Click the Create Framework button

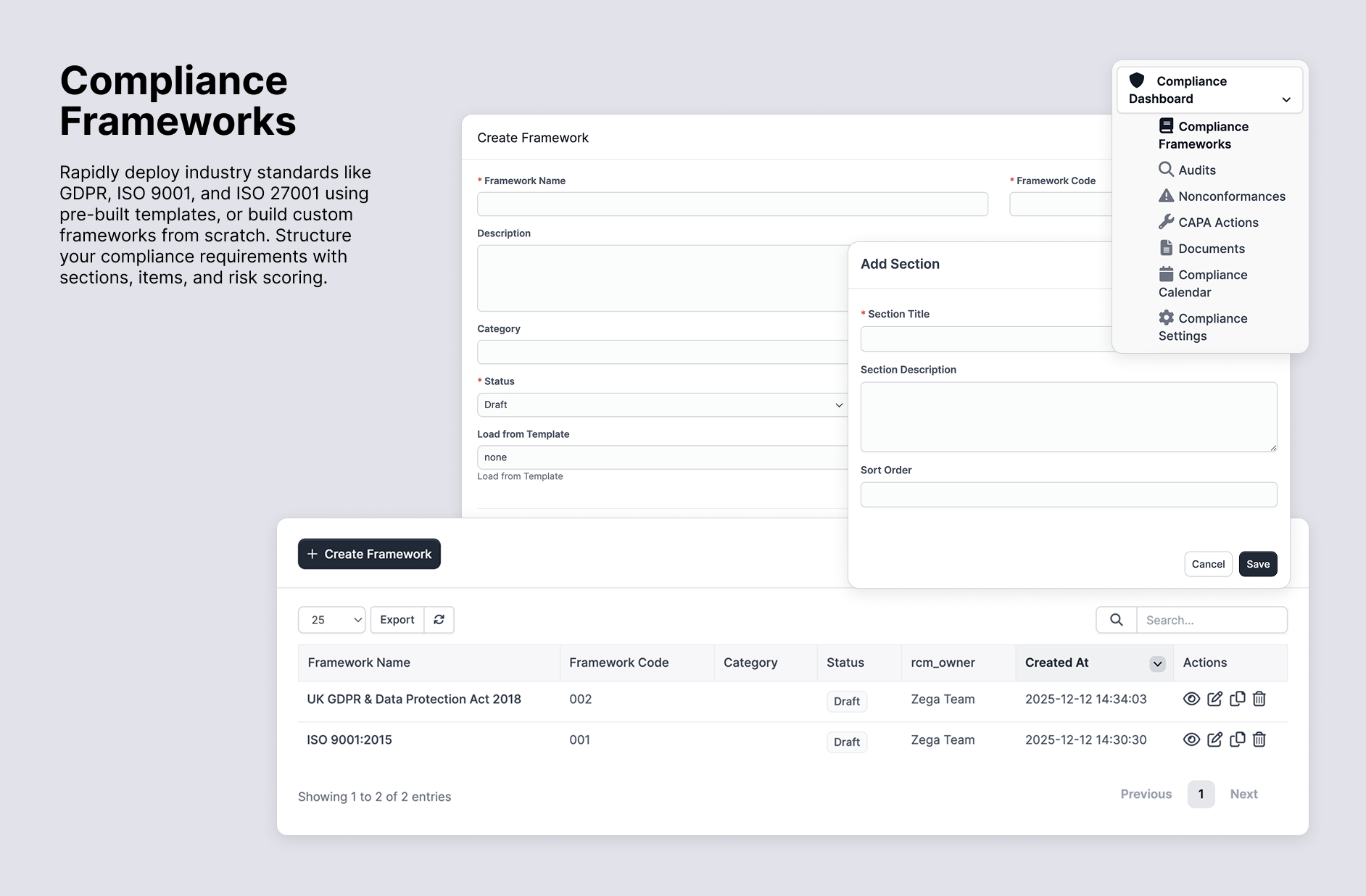(x=369, y=553)
